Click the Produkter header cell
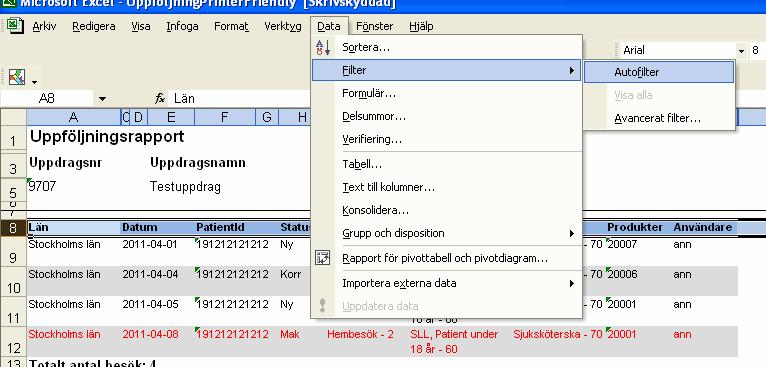 pyautogui.click(x=635, y=227)
